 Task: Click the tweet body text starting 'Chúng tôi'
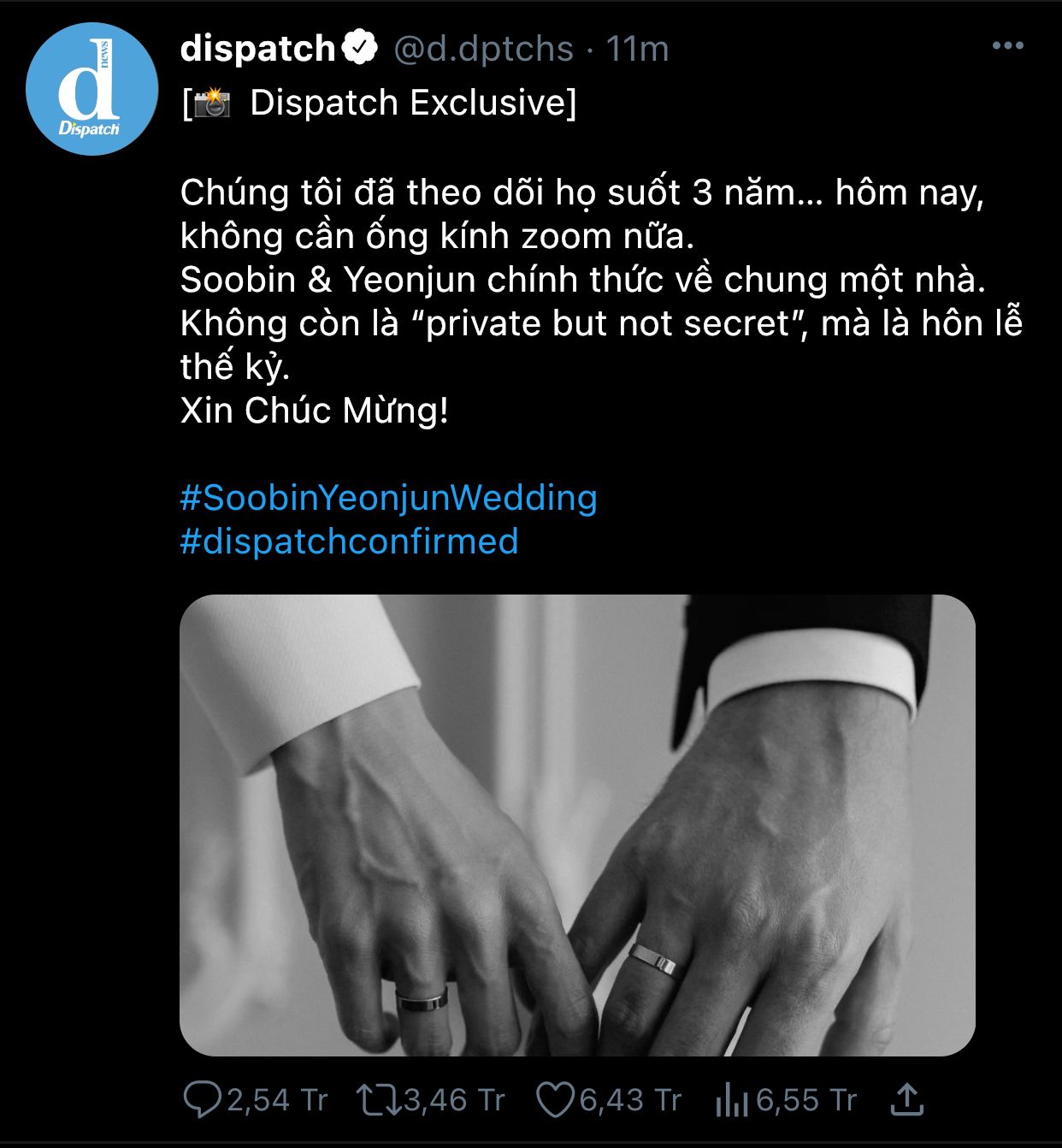point(602,301)
